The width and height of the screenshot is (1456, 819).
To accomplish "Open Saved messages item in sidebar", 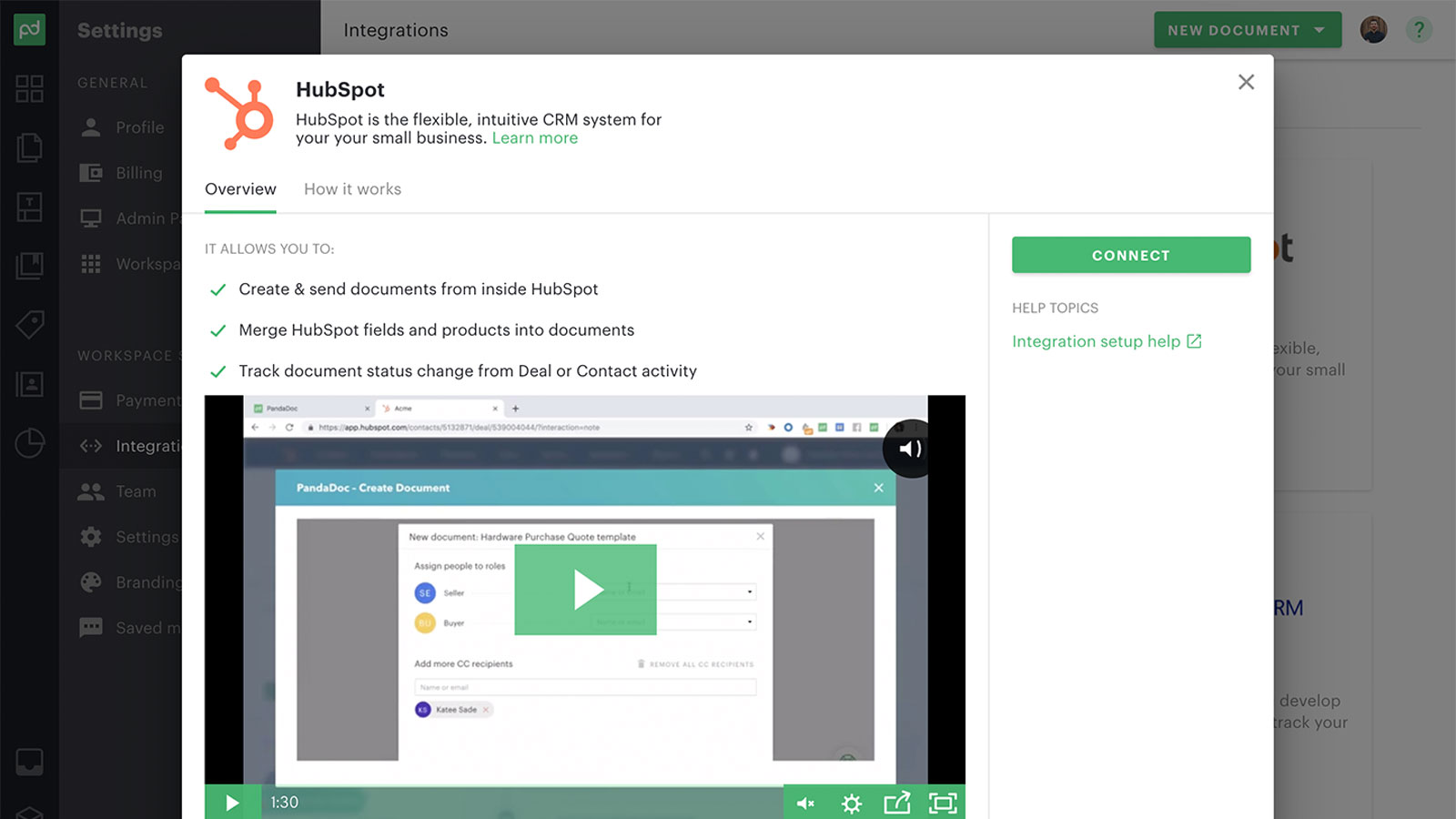I will point(121,628).
